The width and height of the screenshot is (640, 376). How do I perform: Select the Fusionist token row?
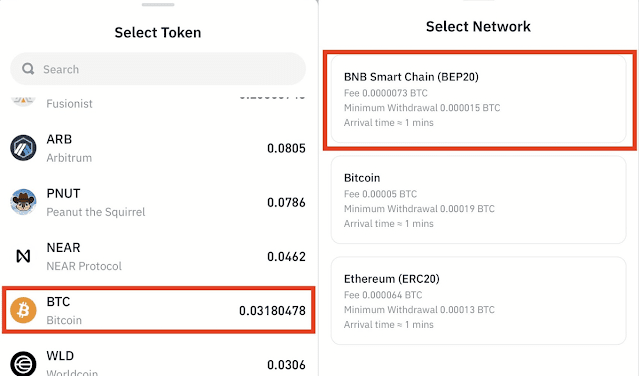point(158,102)
